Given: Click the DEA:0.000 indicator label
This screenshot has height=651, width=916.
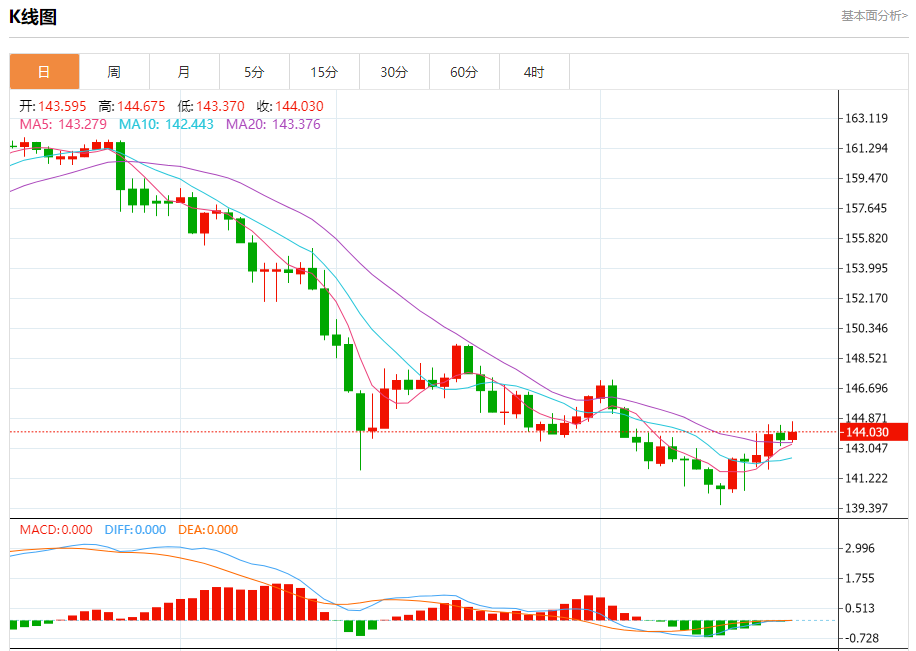Looking at the screenshot, I should tap(208, 530).
